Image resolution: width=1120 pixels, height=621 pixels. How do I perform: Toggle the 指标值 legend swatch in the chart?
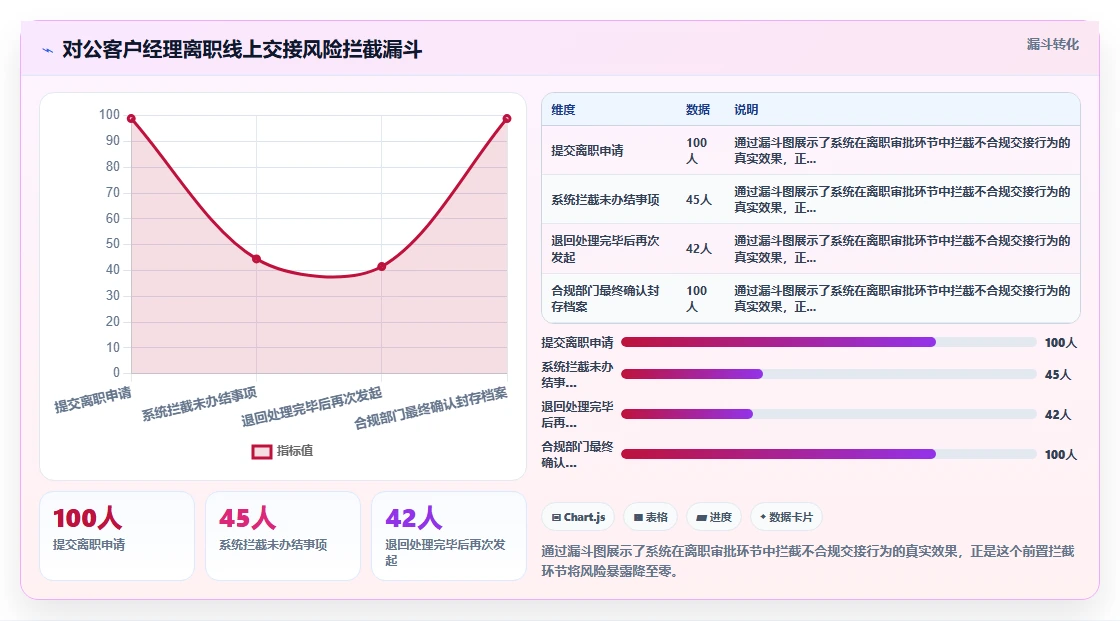coord(261,452)
